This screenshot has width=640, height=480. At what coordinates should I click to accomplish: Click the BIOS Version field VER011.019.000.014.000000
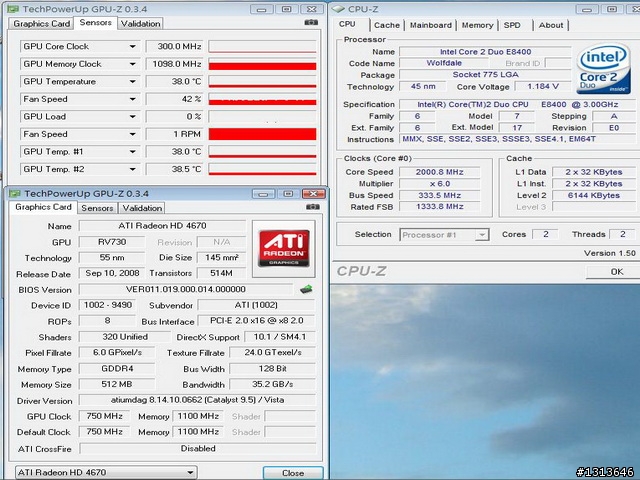click(186, 289)
